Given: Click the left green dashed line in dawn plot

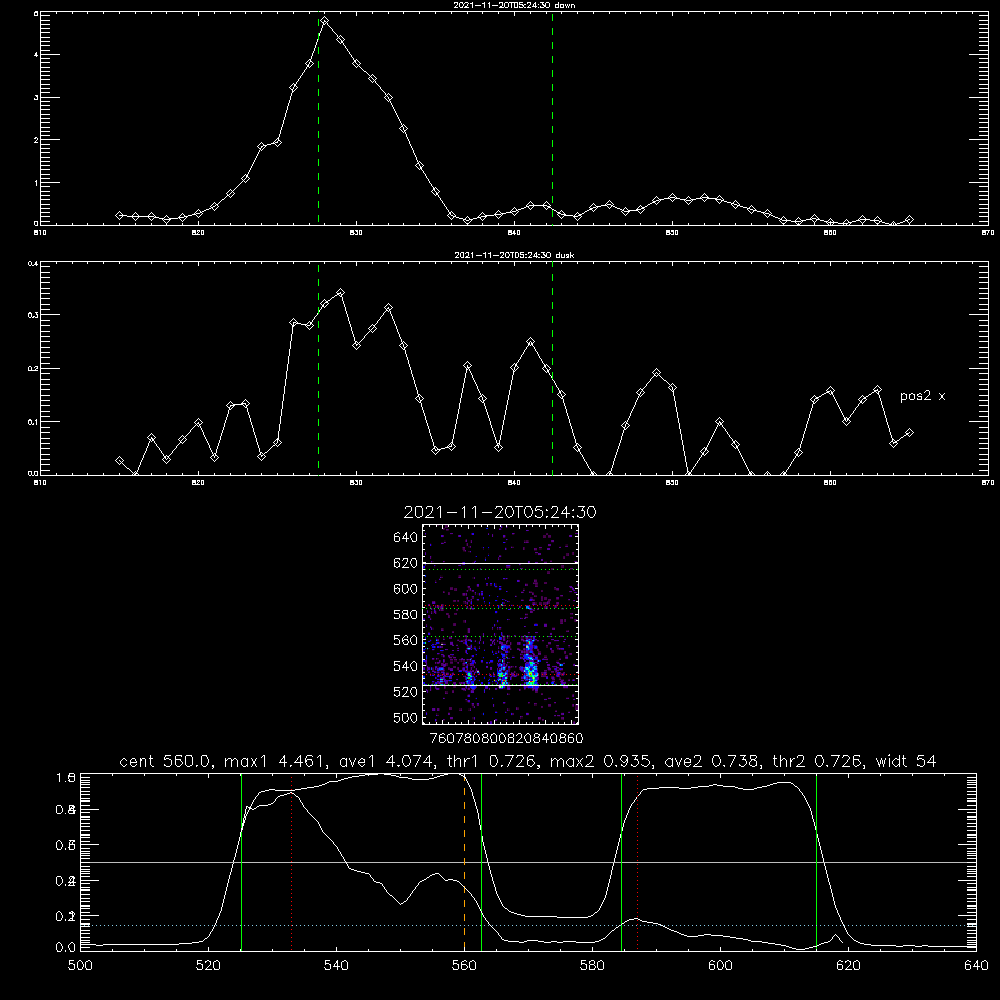Looking at the screenshot, I should click(319, 121).
